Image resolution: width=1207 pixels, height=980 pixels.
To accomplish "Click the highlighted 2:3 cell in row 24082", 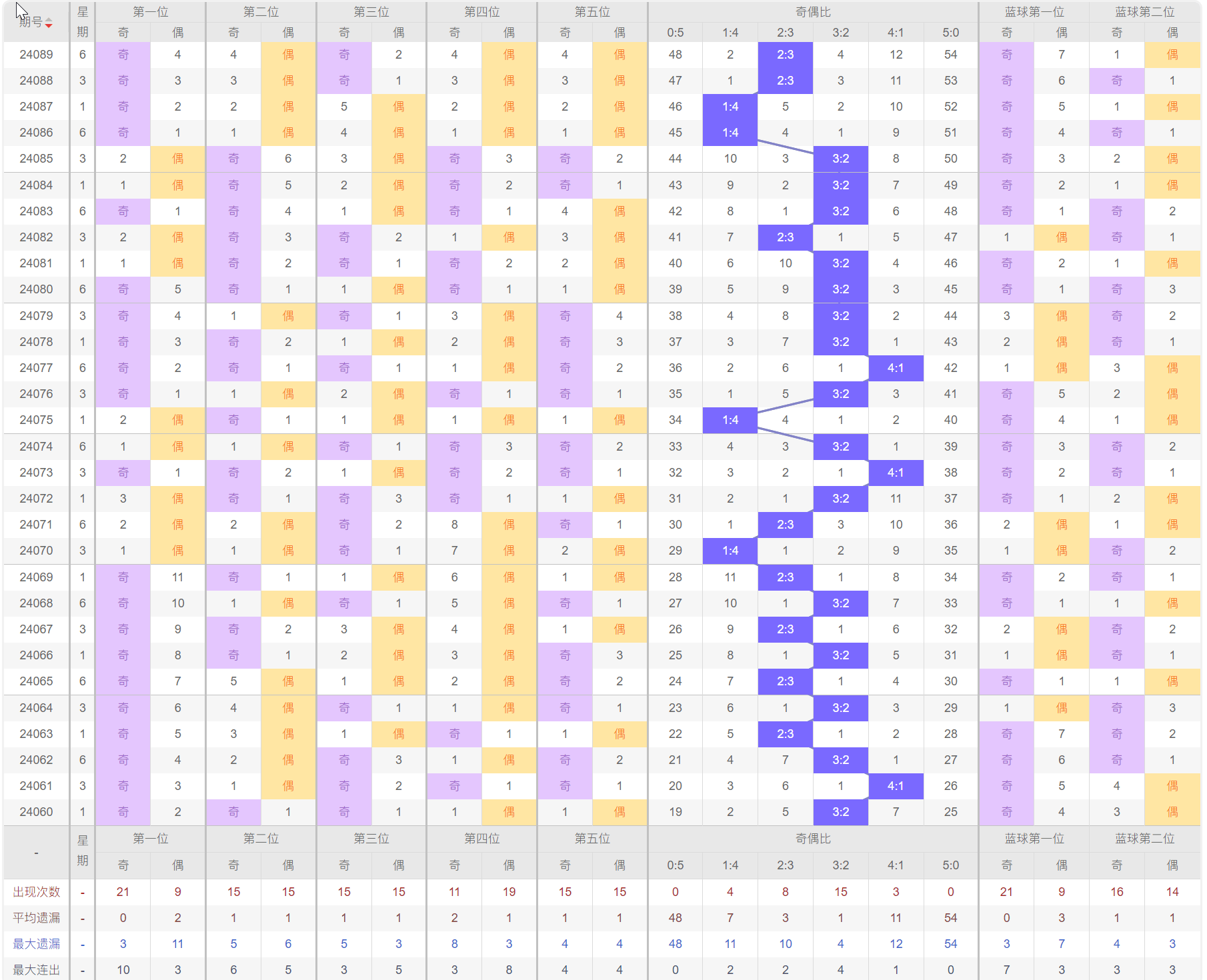I will click(x=786, y=237).
